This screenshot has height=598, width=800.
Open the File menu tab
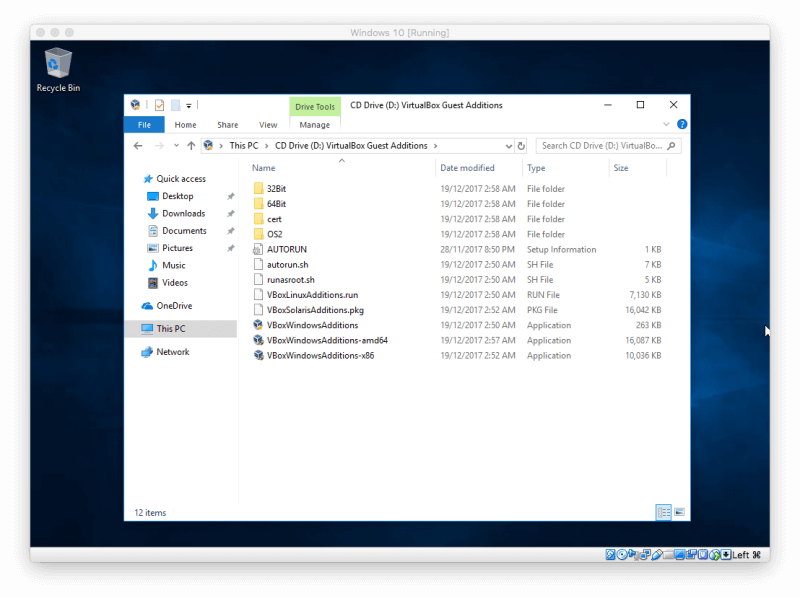click(144, 125)
